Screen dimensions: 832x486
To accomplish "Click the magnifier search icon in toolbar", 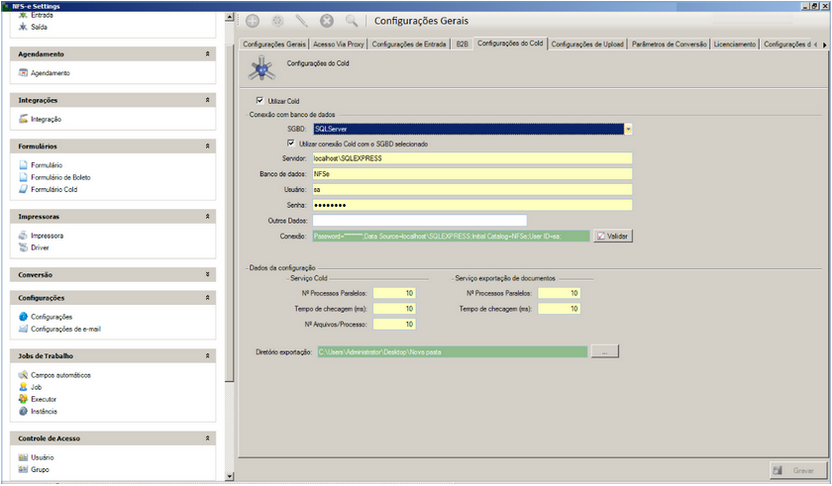I will (x=351, y=20).
